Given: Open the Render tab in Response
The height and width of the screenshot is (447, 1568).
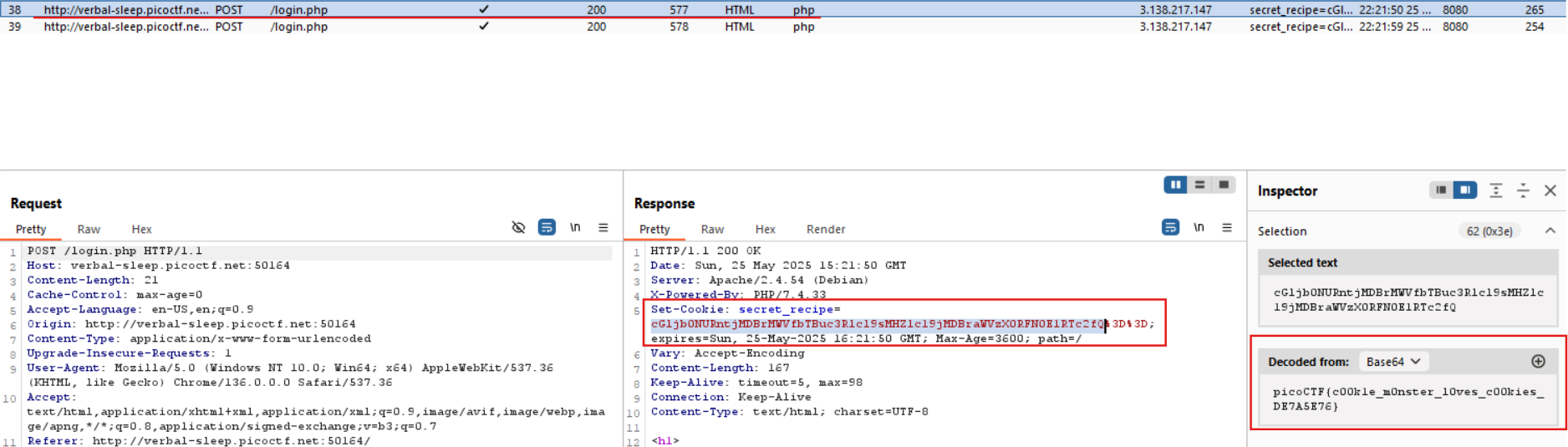Looking at the screenshot, I should point(825,229).
